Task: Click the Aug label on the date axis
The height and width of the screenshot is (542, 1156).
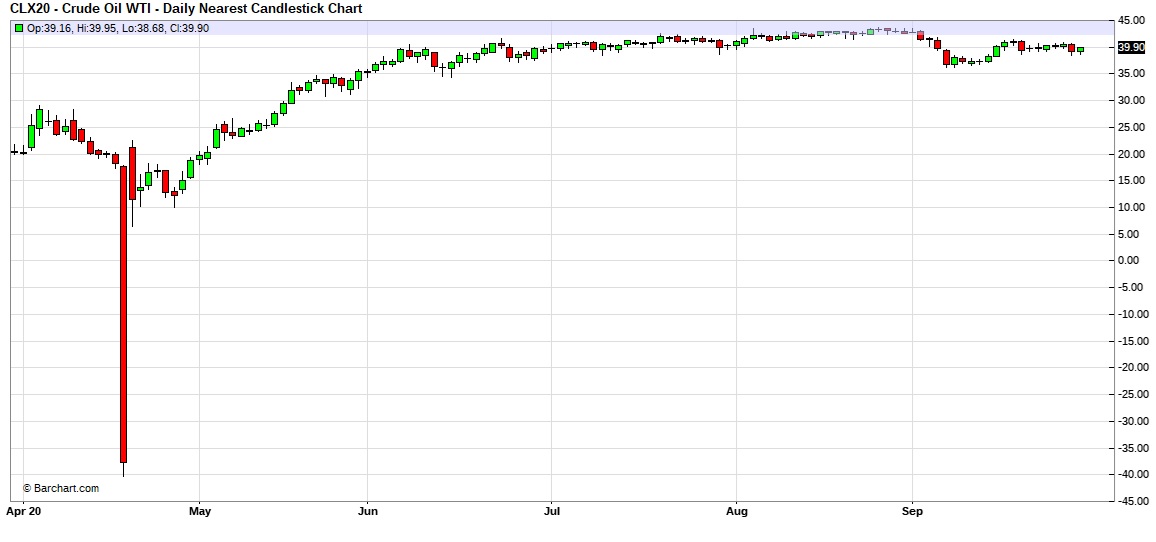Action: tap(737, 510)
